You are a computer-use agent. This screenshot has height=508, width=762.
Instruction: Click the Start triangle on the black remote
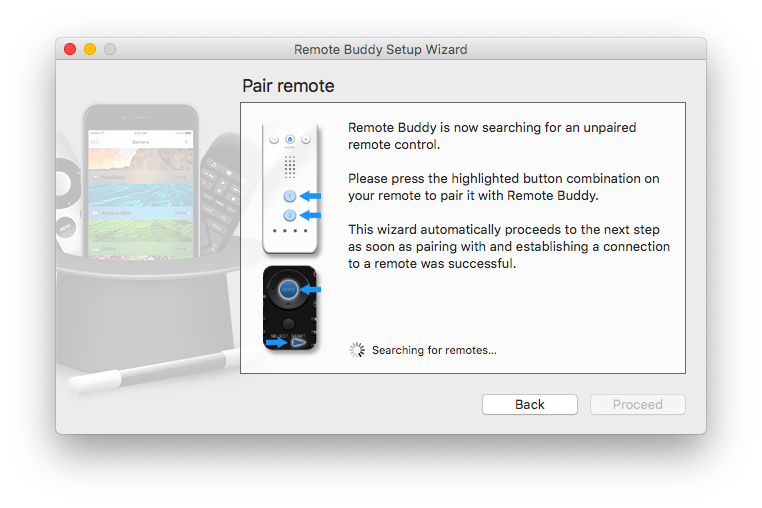click(298, 343)
